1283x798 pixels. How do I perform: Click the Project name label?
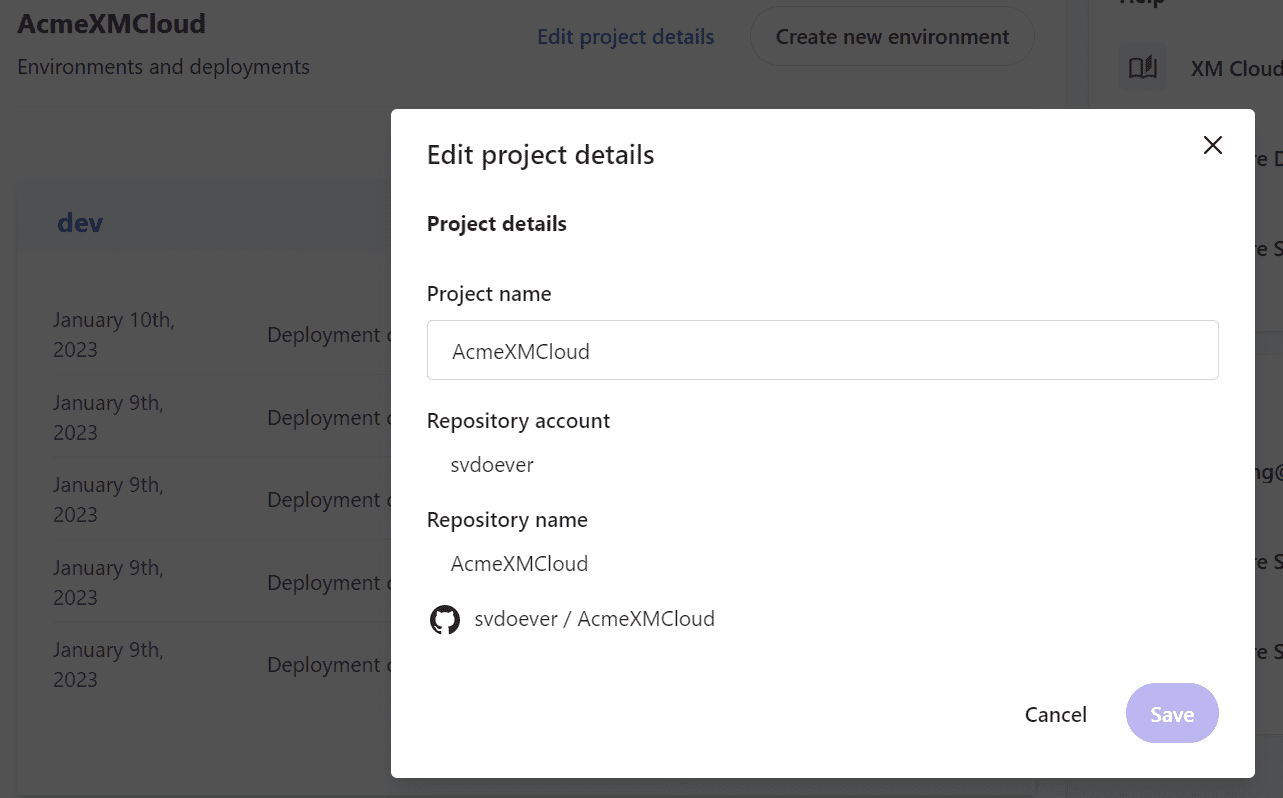pos(489,294)
